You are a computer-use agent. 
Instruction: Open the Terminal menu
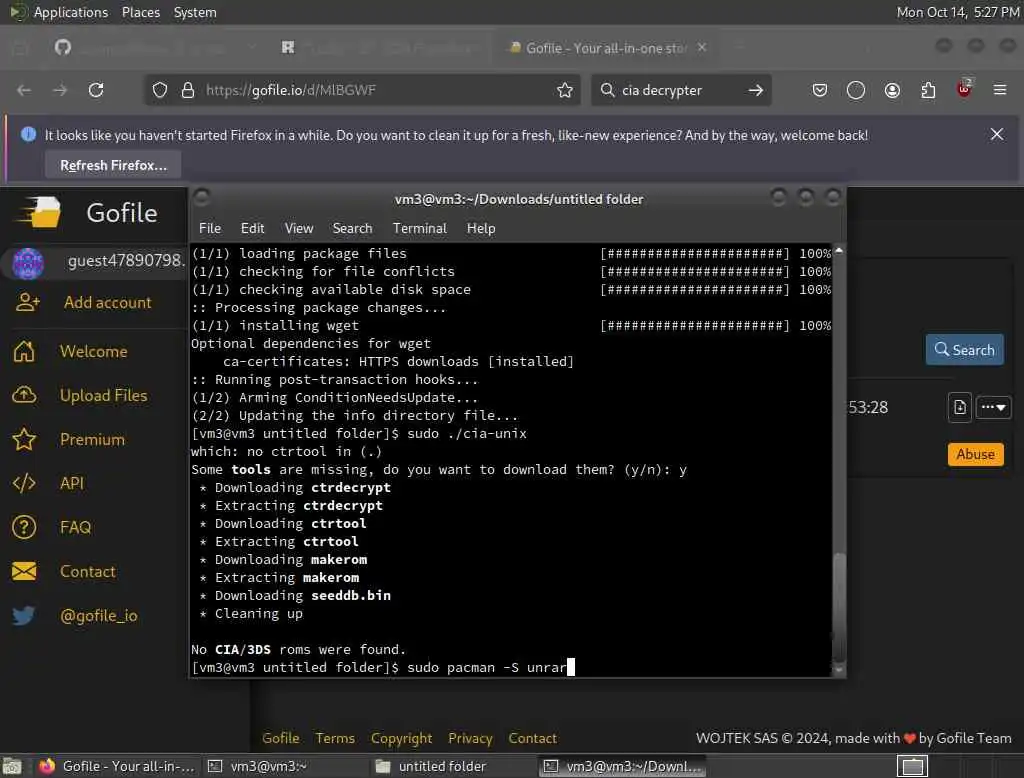[419, 228]
